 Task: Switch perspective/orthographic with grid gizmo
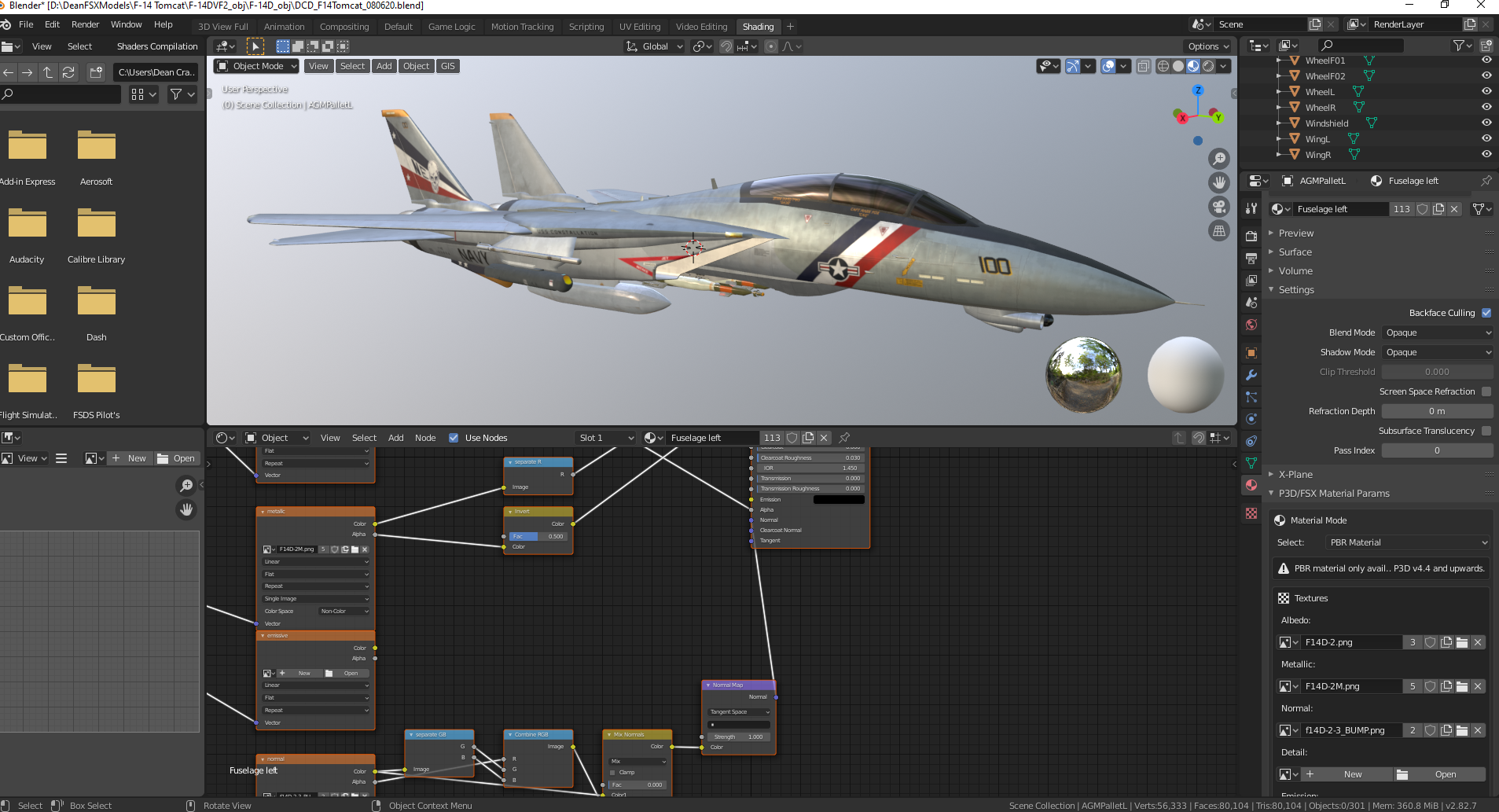click(1219, 231)
